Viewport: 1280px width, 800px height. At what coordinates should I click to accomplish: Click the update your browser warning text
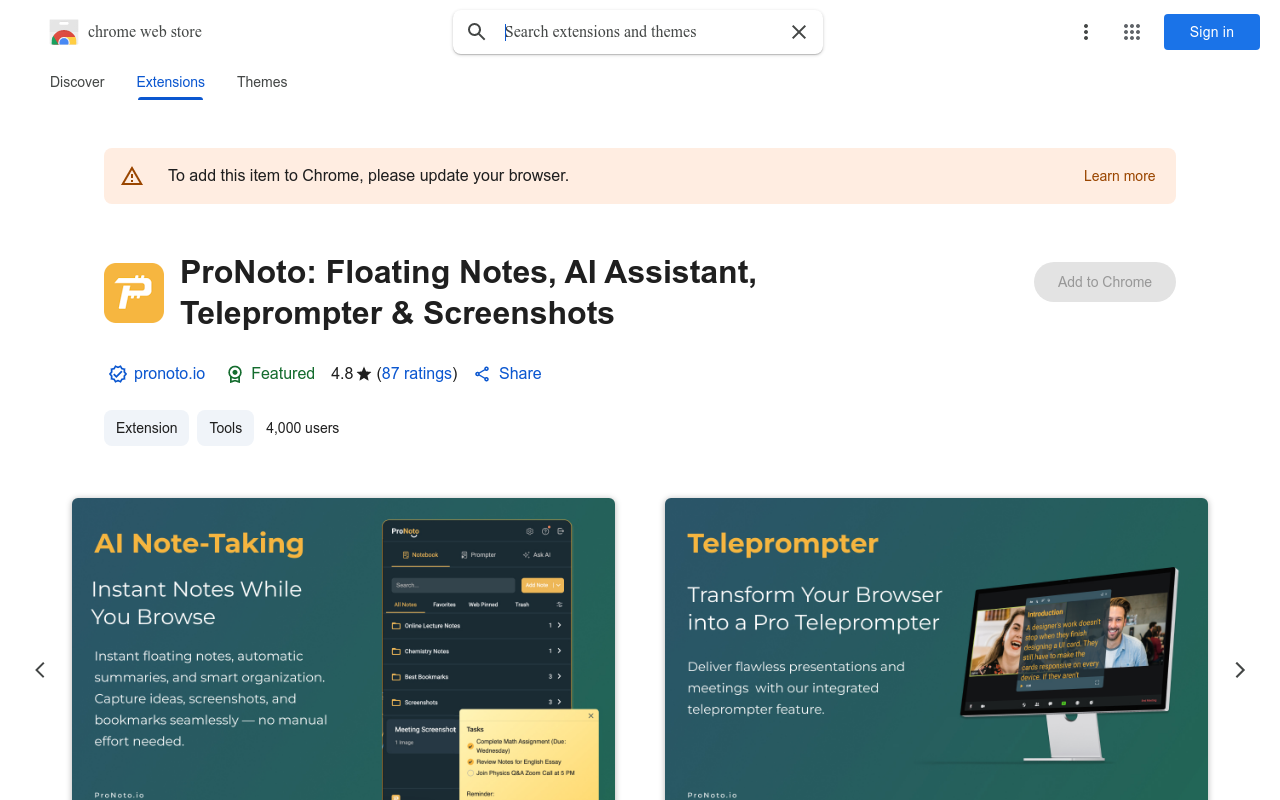[368, 176]
